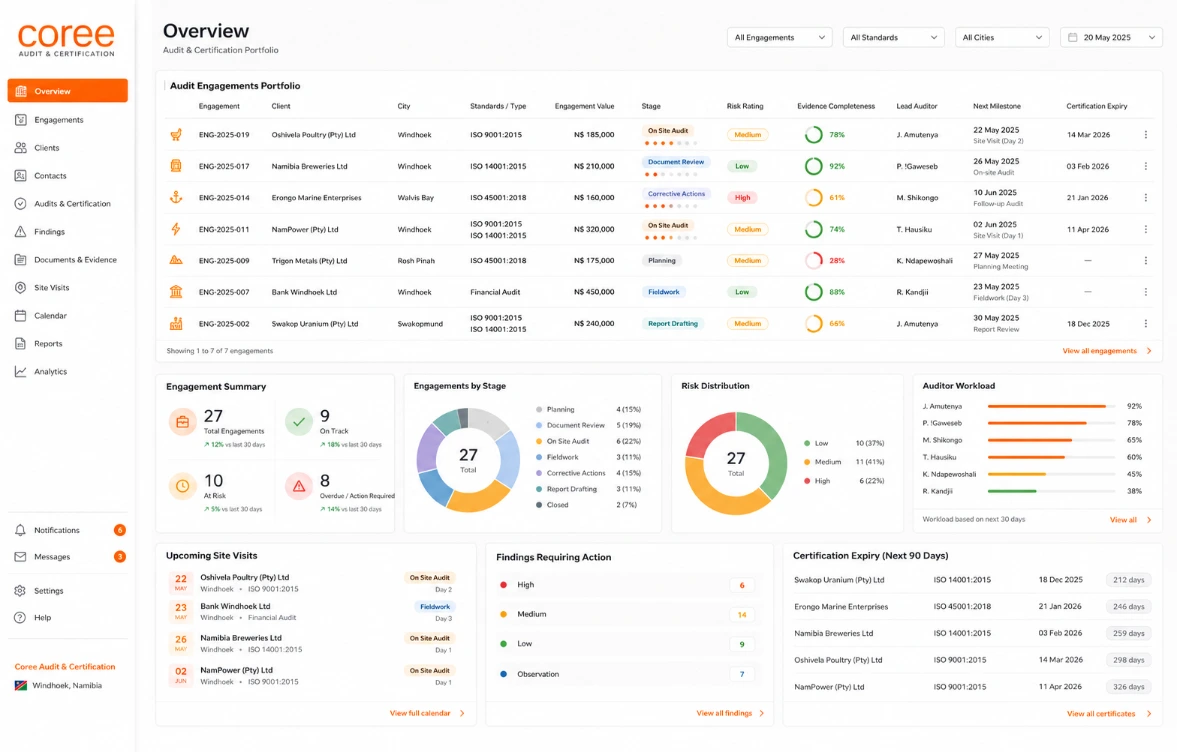
Task: Click the Reports document icon
Action: pyautogui.click(x=20, y=344)
